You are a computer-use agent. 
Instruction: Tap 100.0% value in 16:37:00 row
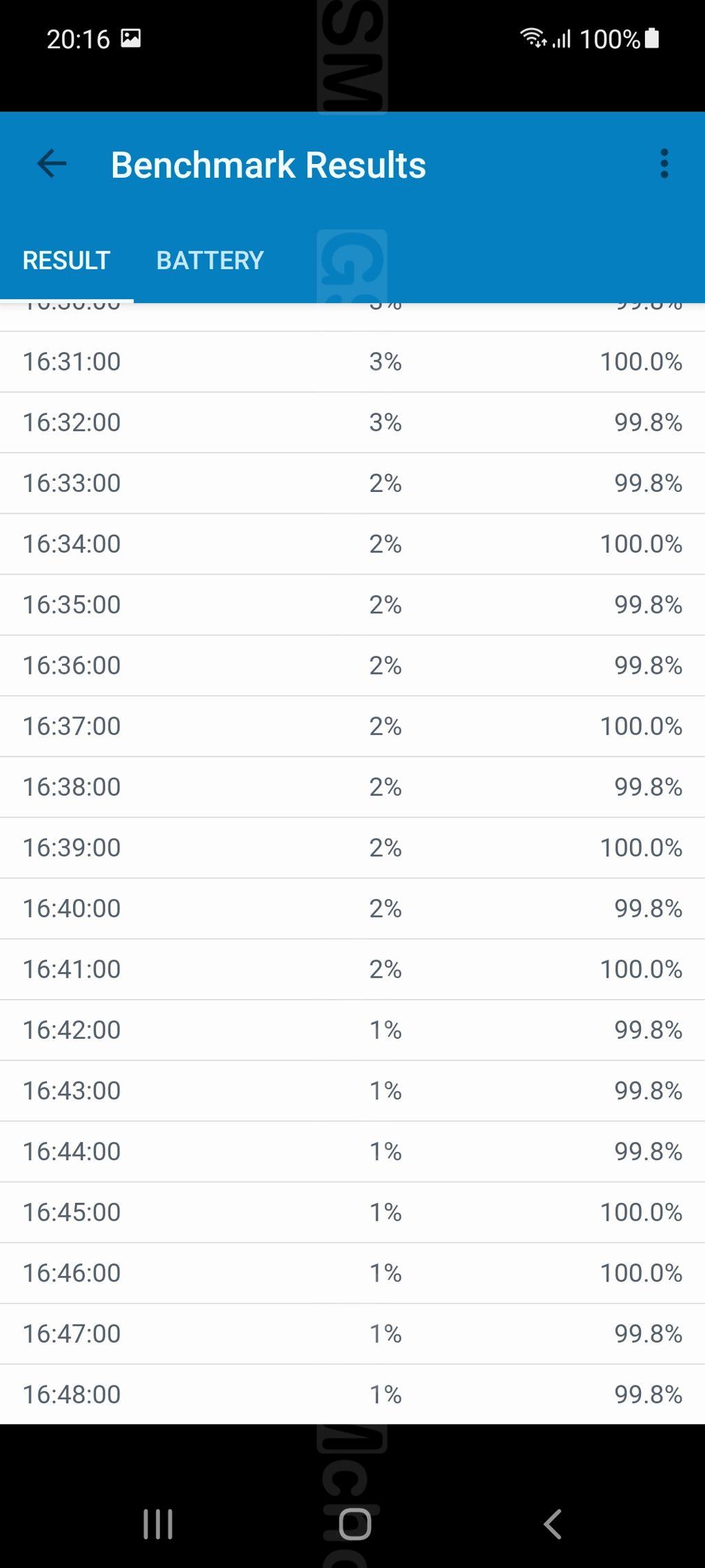(x=641, y=726)
